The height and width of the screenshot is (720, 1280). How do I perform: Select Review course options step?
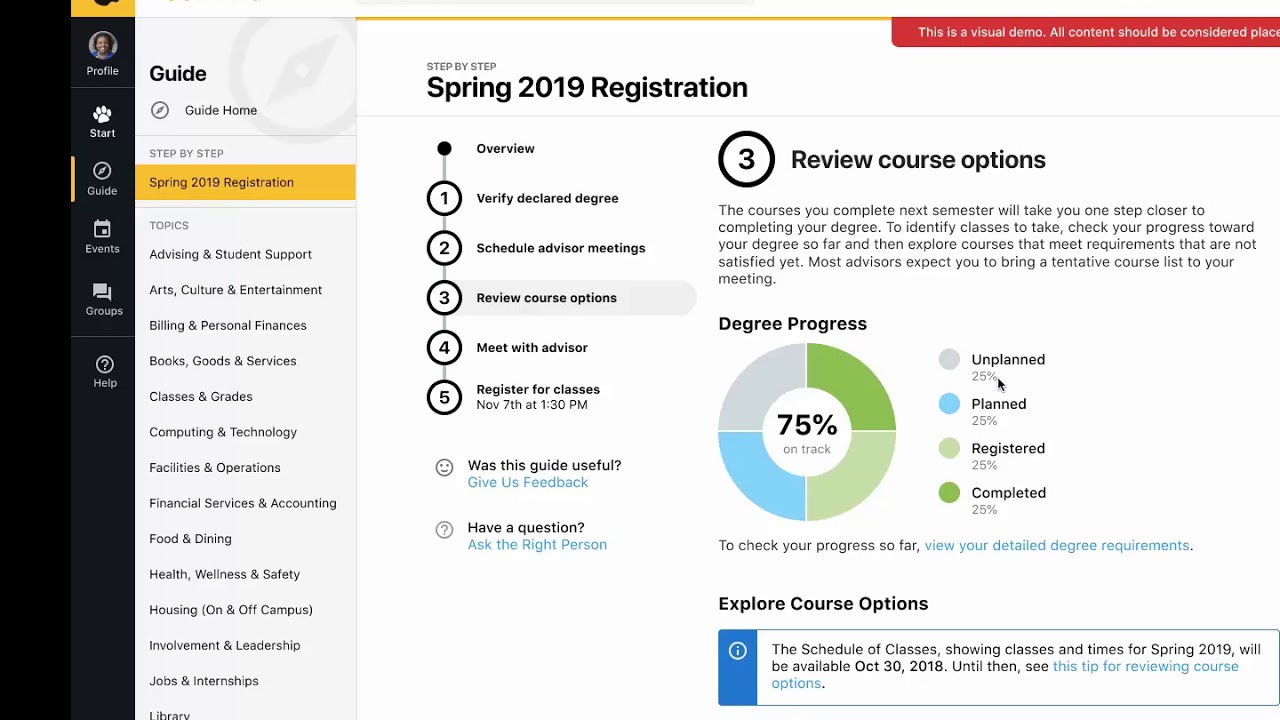(546, 298)
